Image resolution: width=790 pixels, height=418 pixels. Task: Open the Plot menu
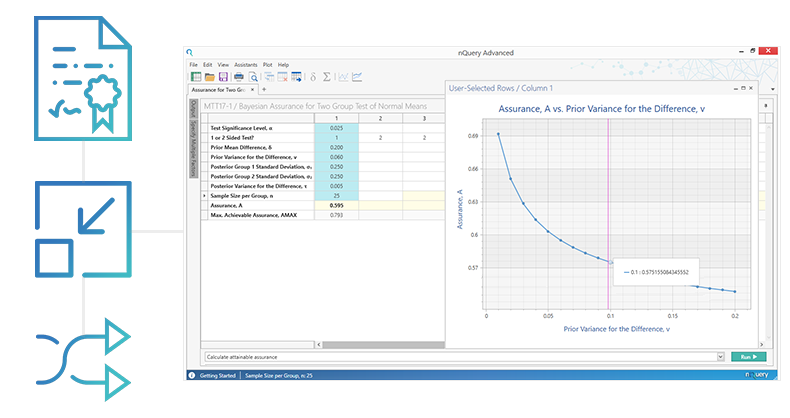(x=268, y=65)
